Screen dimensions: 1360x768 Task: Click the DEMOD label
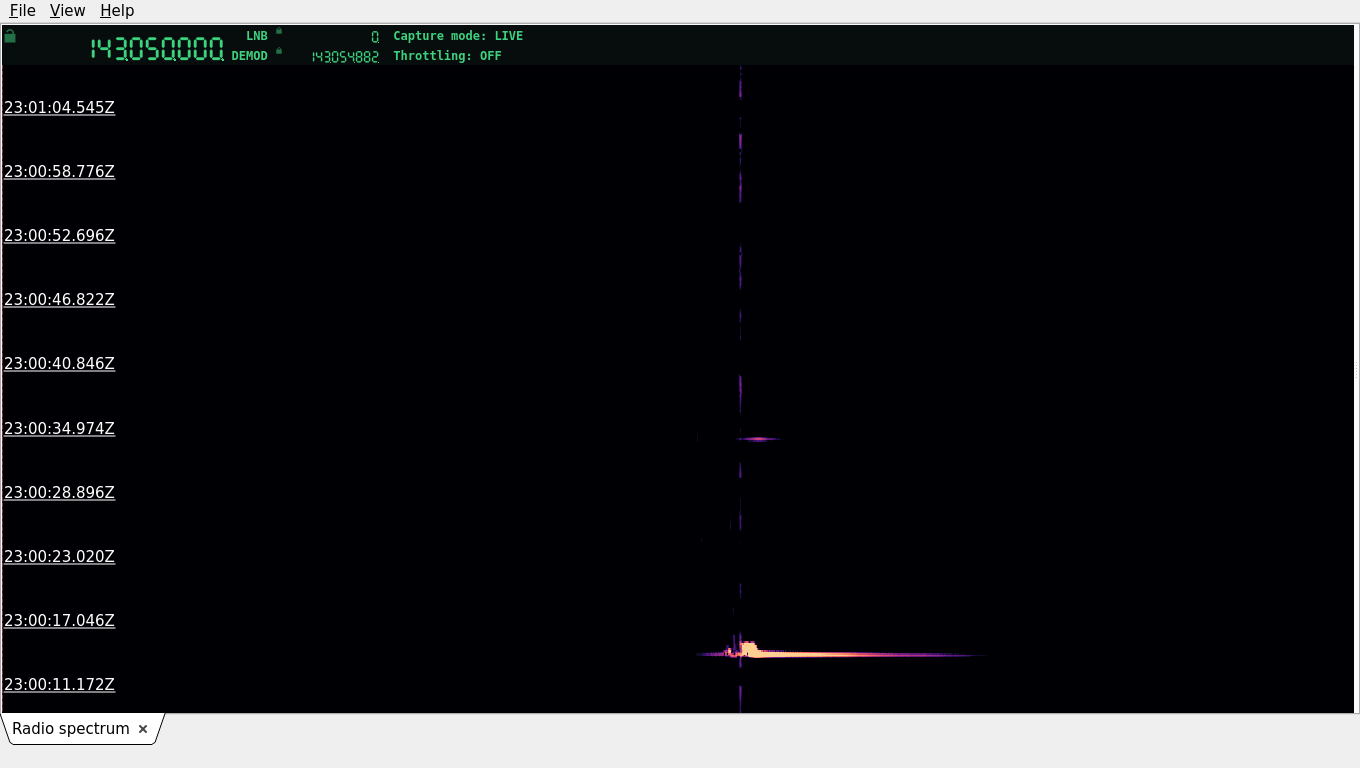point(250,56)
